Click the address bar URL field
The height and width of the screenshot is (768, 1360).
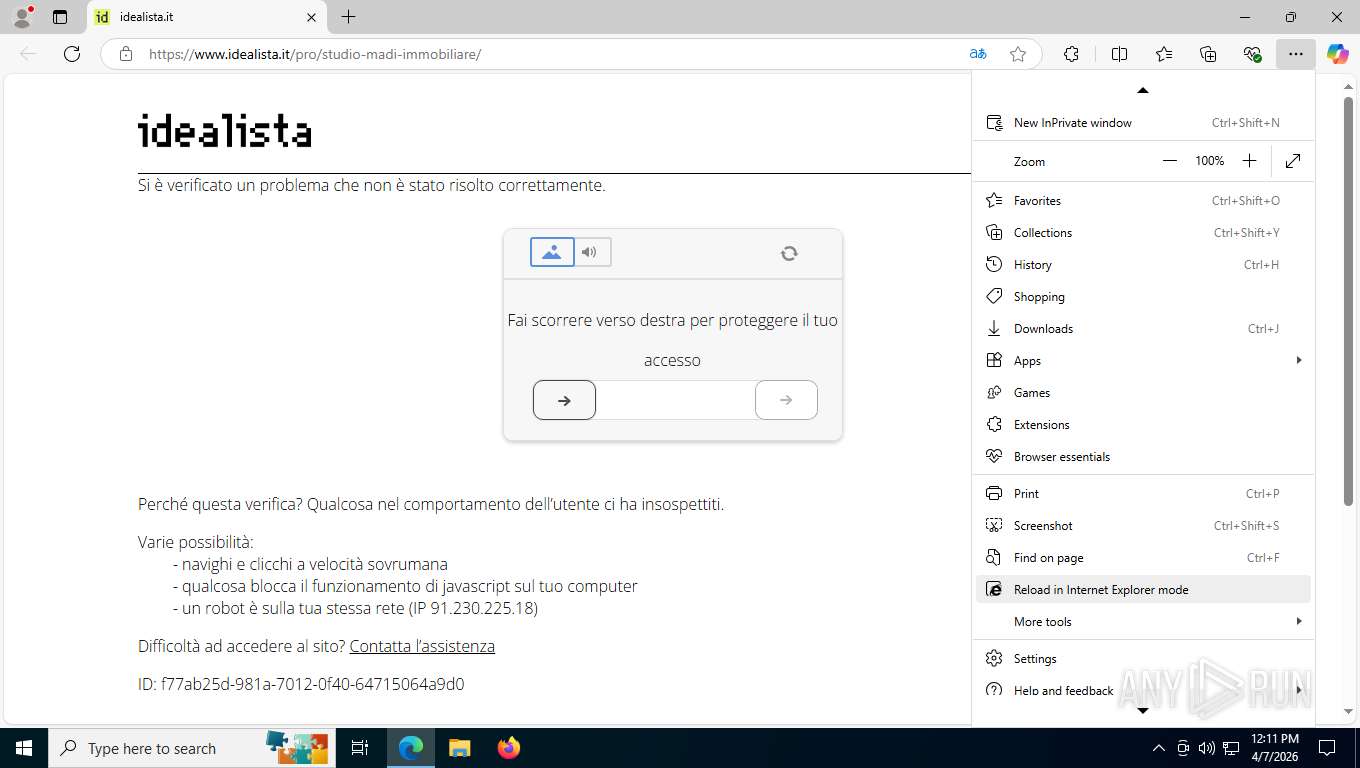(x=550, y=54)
